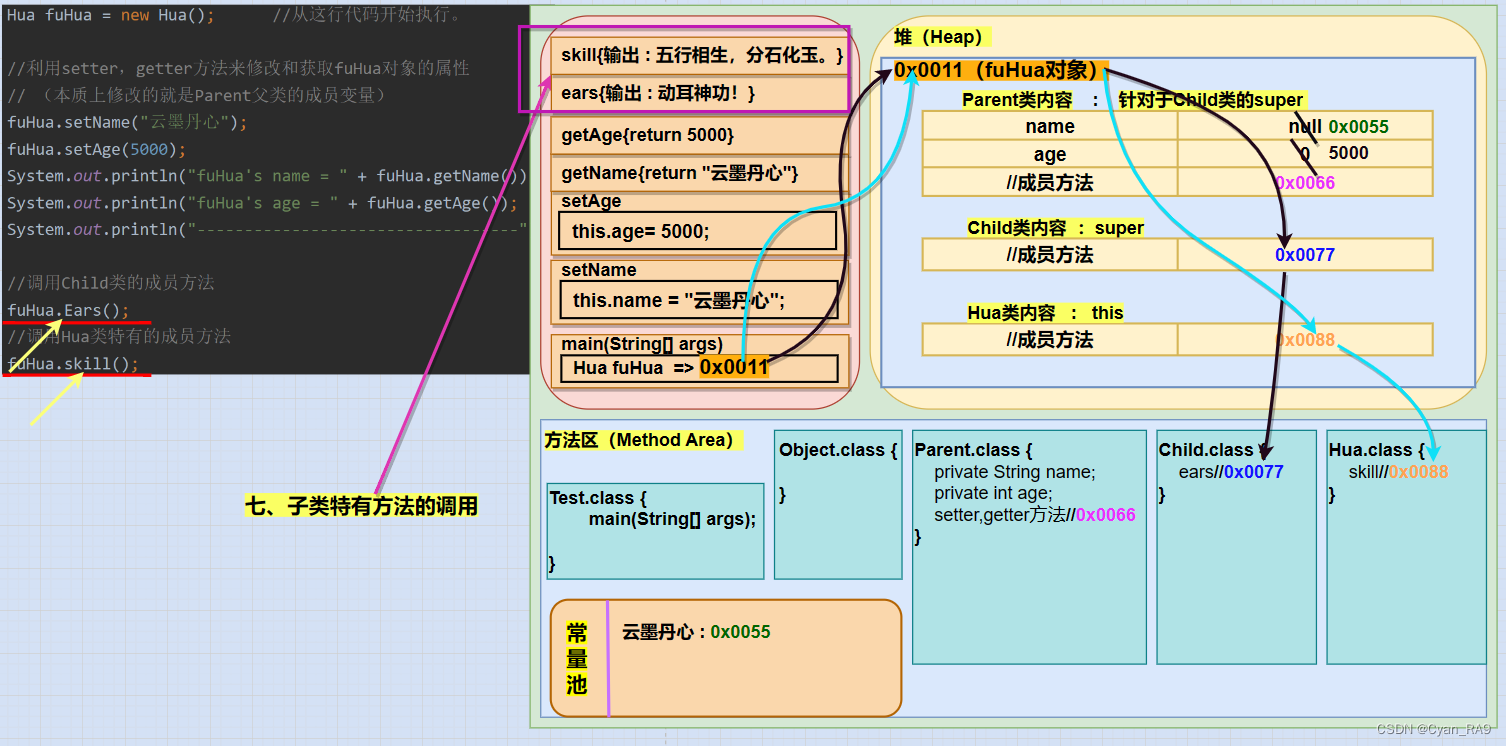Select the 'Test.class {' box title
1506x746 pixels.
[598, 498]
